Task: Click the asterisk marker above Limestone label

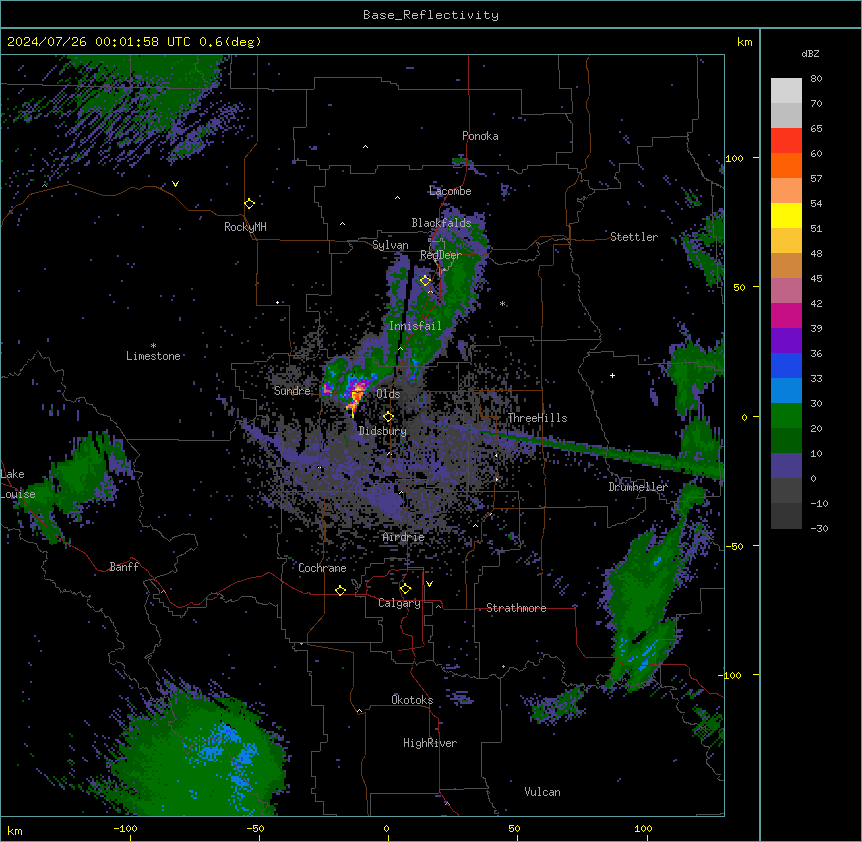Action: [x=153, y=346]
